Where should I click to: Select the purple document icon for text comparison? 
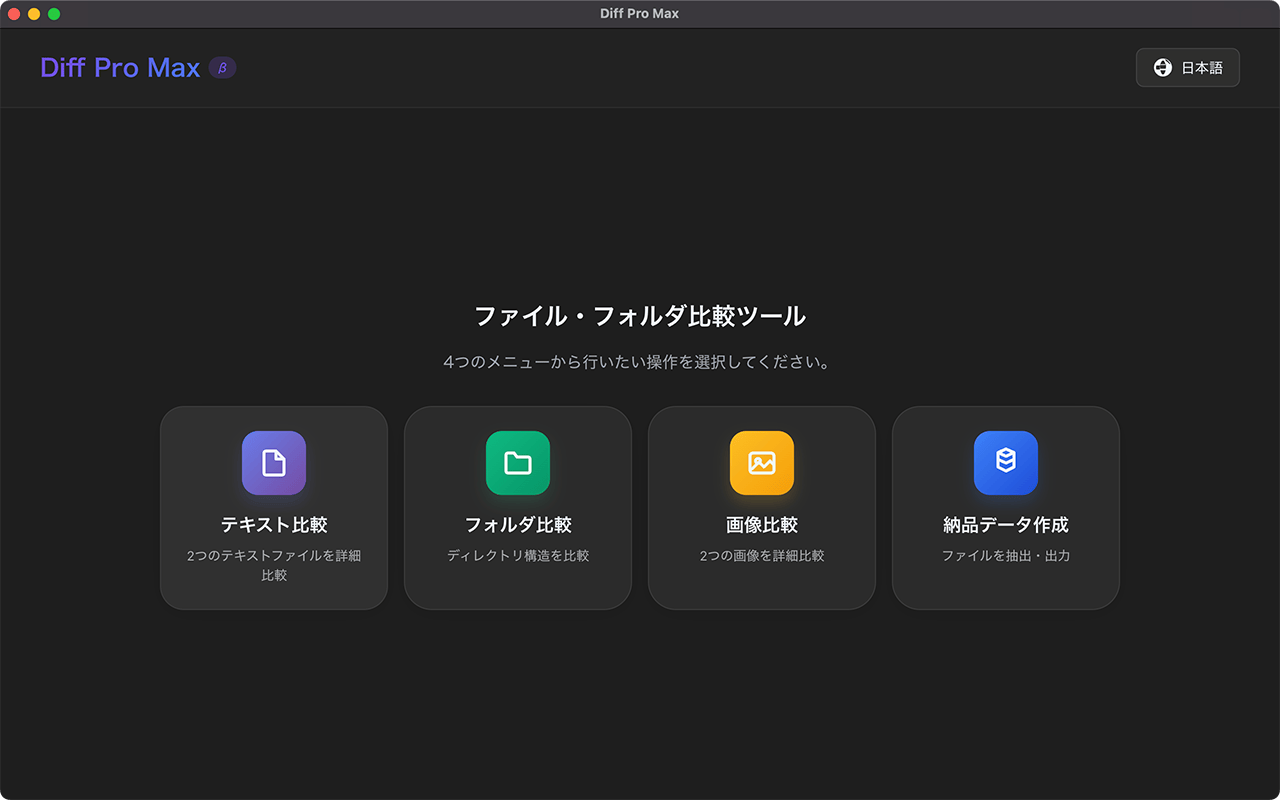[273, 463]
